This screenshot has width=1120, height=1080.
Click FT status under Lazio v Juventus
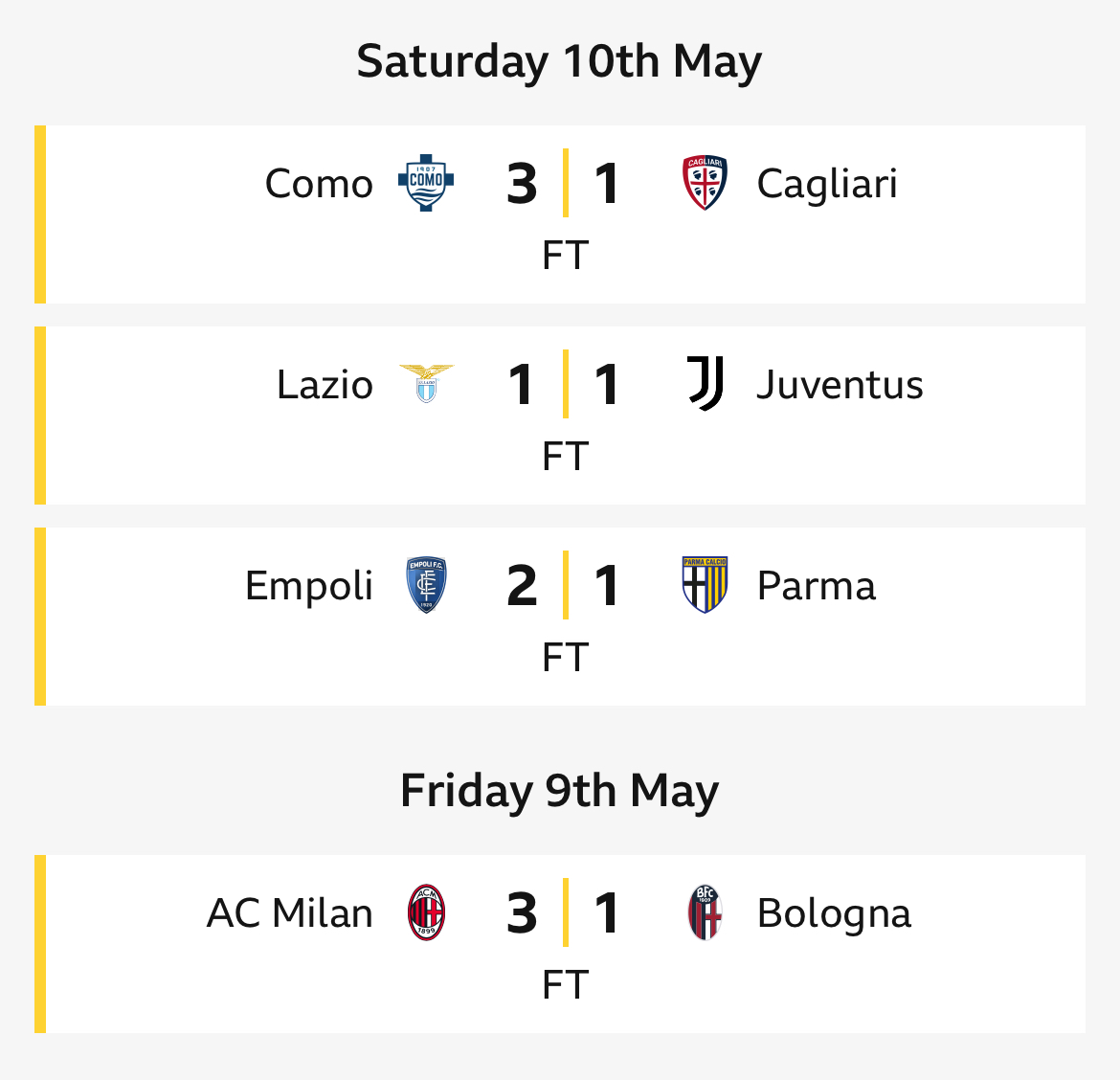[x=565, y=457]
